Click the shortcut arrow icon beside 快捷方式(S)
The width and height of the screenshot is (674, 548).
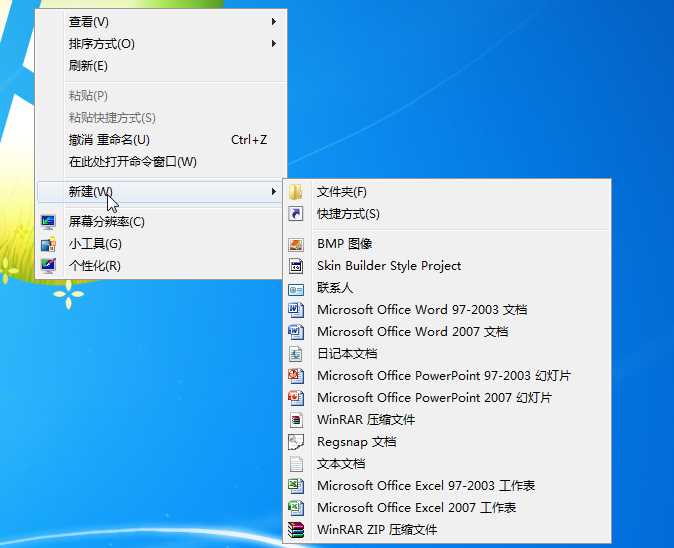pyautogui.click(x=296, y=214)
